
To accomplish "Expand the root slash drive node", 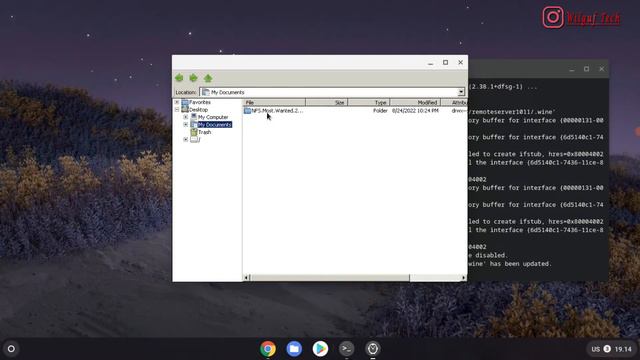I will [x=186, y=140].
